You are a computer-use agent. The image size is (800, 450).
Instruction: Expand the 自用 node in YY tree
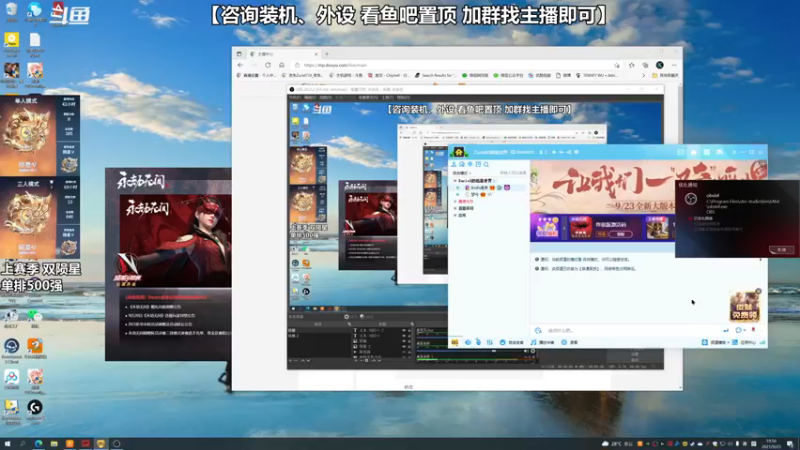point(455,215)
